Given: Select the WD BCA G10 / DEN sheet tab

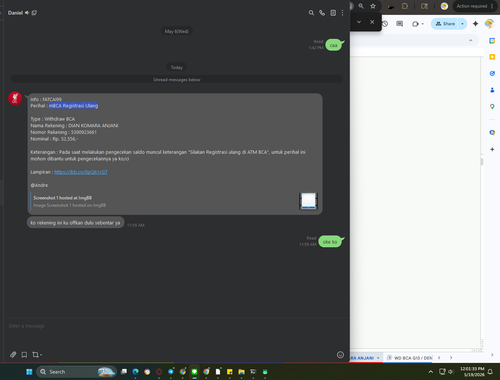Looking at the screenshot, I should coord(410,358).
